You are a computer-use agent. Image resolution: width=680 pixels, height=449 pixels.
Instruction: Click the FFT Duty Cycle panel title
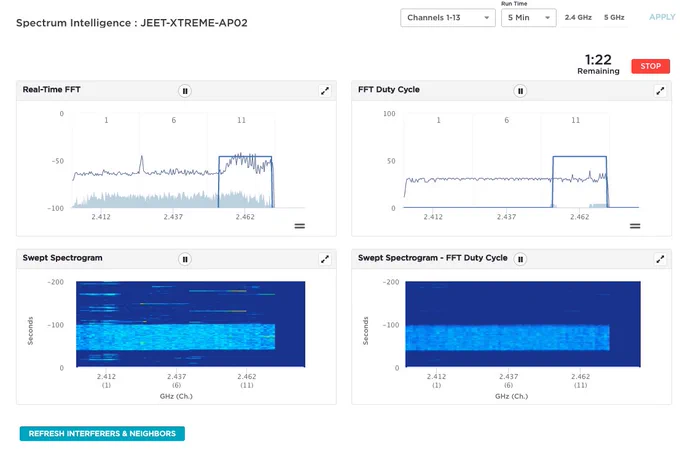[x=389, y=89]
